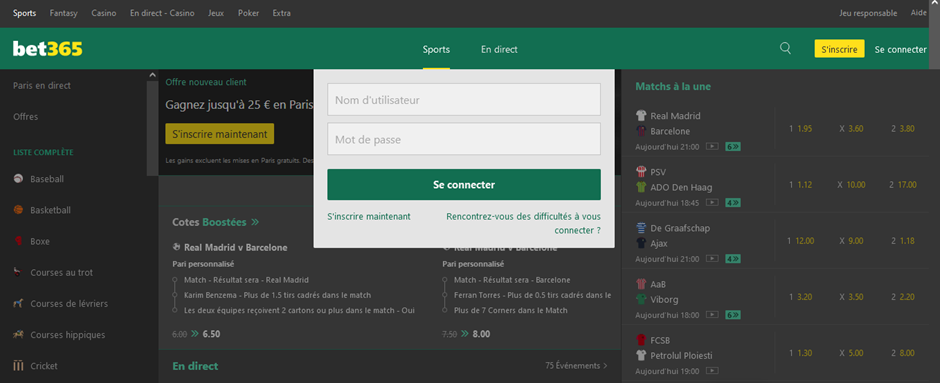Image resolution: width=940 pixels, height=383 pixels.
Task: Click the Barcelone jersey icon
Action: (x=641, y=131)
